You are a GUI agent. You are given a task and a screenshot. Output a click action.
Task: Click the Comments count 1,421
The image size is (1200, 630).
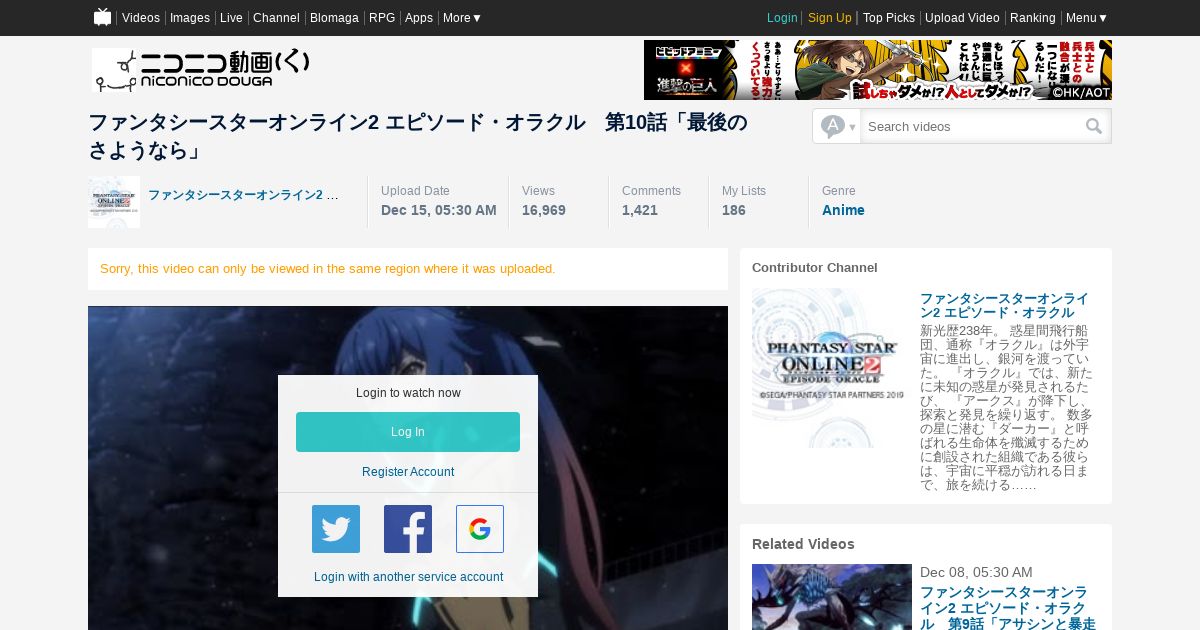[640, 210]
